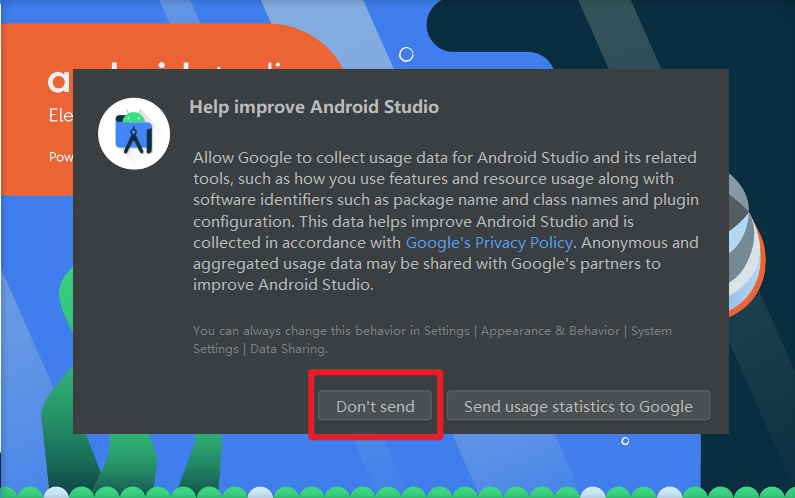
Task: Click Send usage statistics to Google
Action: [578, 406]
